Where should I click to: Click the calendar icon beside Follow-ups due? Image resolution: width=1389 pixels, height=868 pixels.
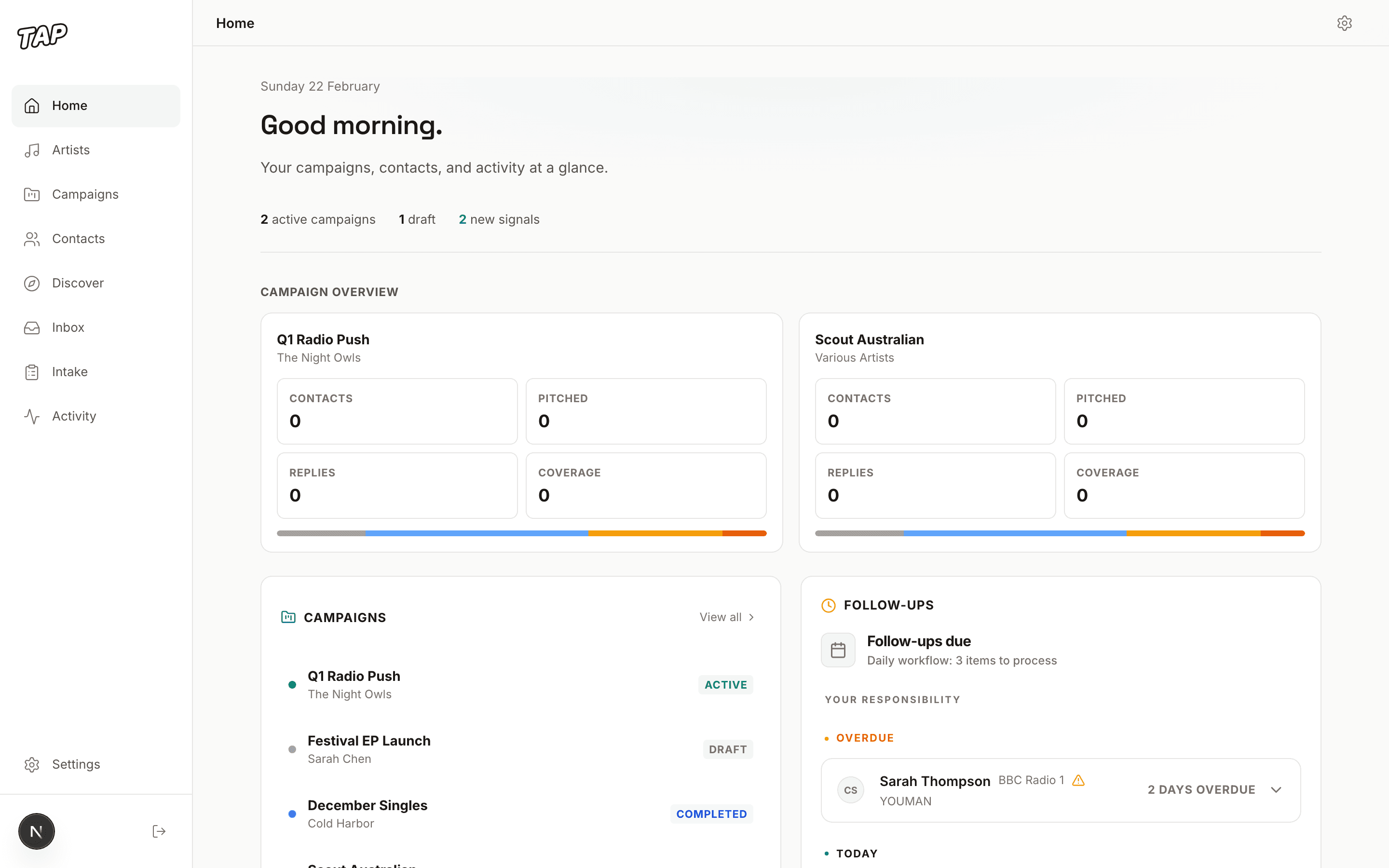click(x=837, y=649)
